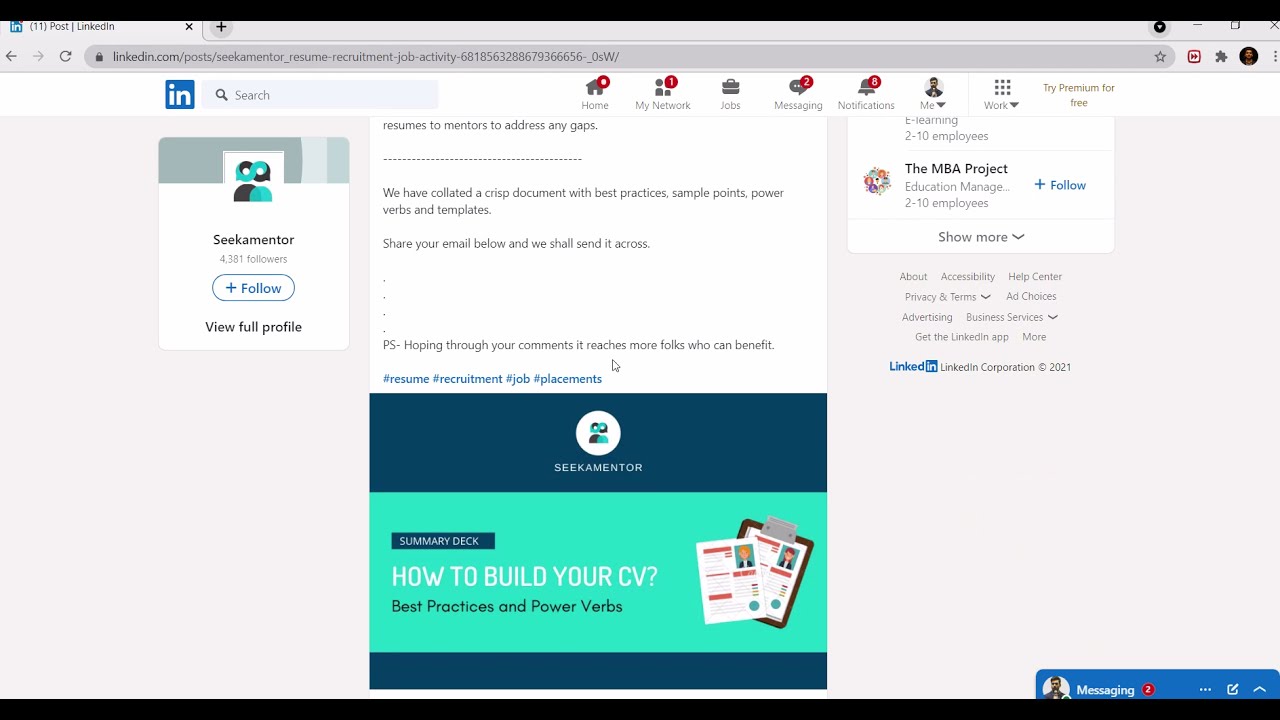Expand Show more suggested pages

981,237
